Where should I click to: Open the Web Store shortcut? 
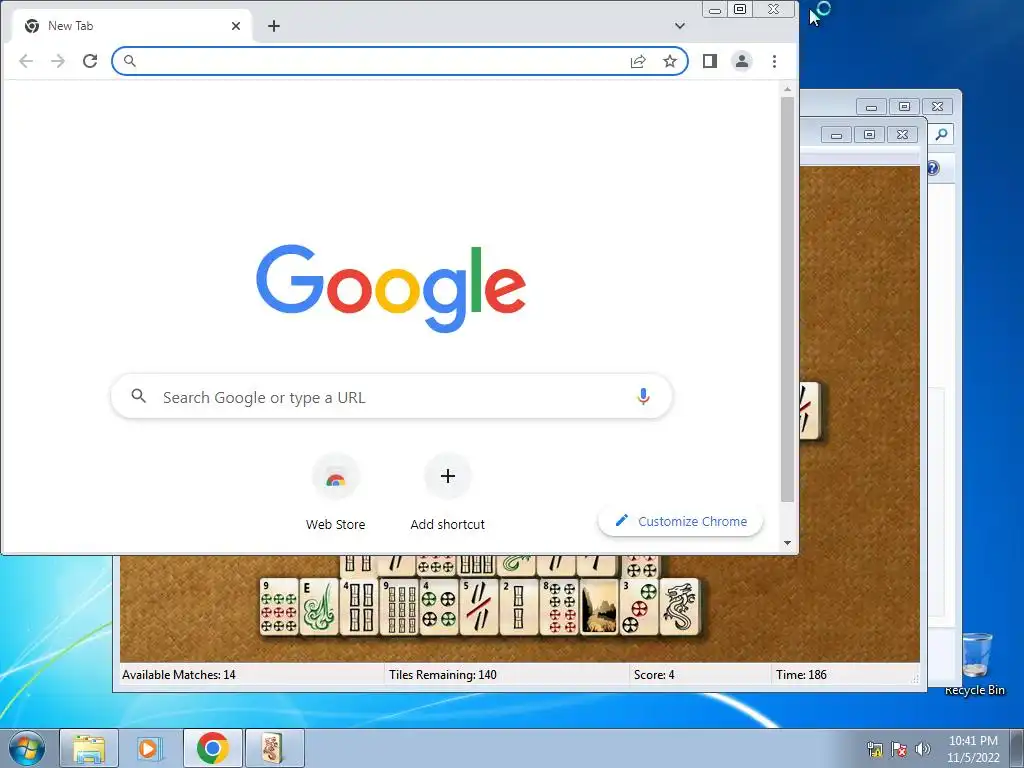[336, 493]
